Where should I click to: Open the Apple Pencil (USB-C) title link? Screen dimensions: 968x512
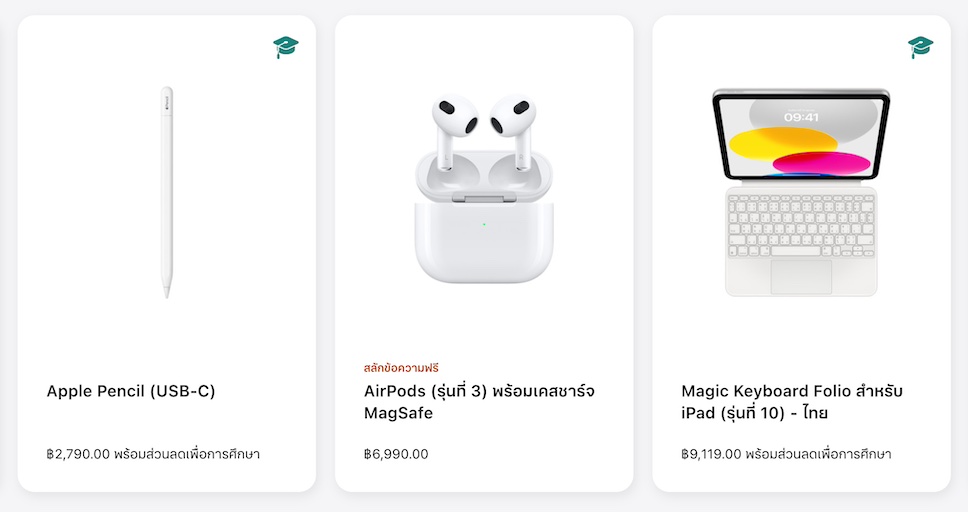131,391
